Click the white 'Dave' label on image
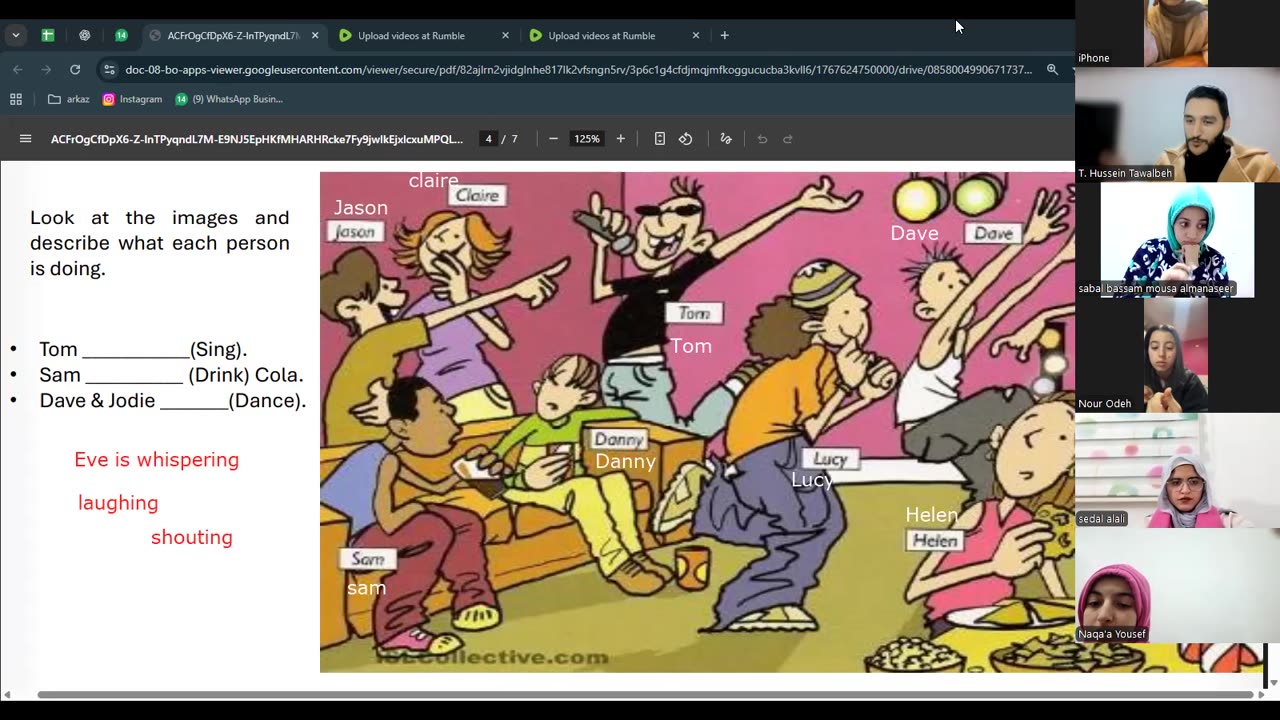The height and width of the screenshot is (720, 1280). tap(915, 233)
